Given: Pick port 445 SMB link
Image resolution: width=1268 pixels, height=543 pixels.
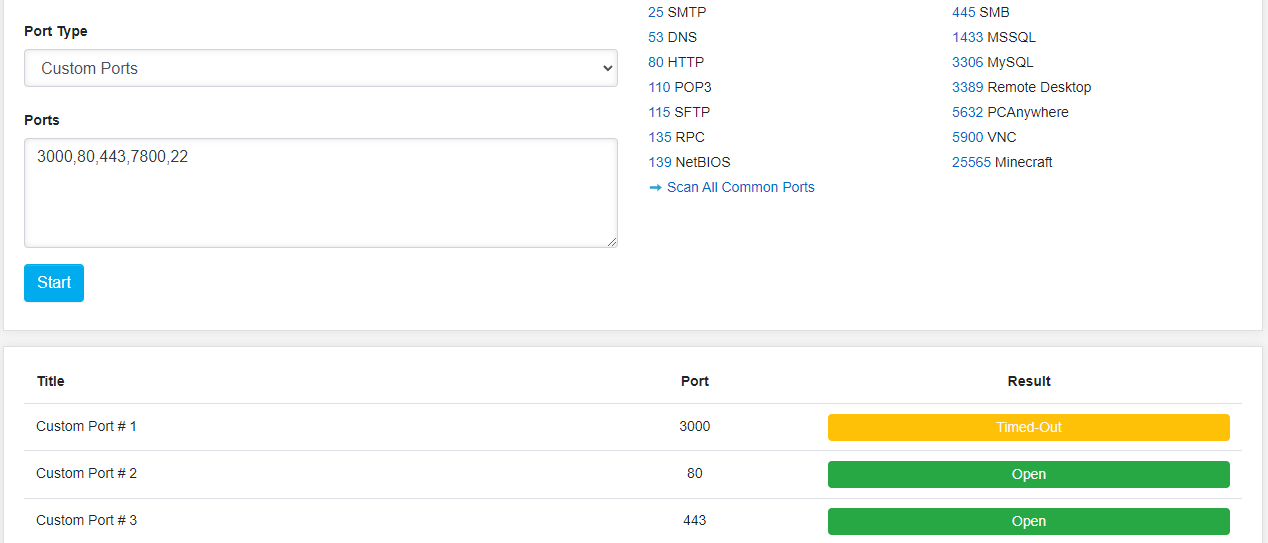Looking at the screenshot, I should 963,12.
